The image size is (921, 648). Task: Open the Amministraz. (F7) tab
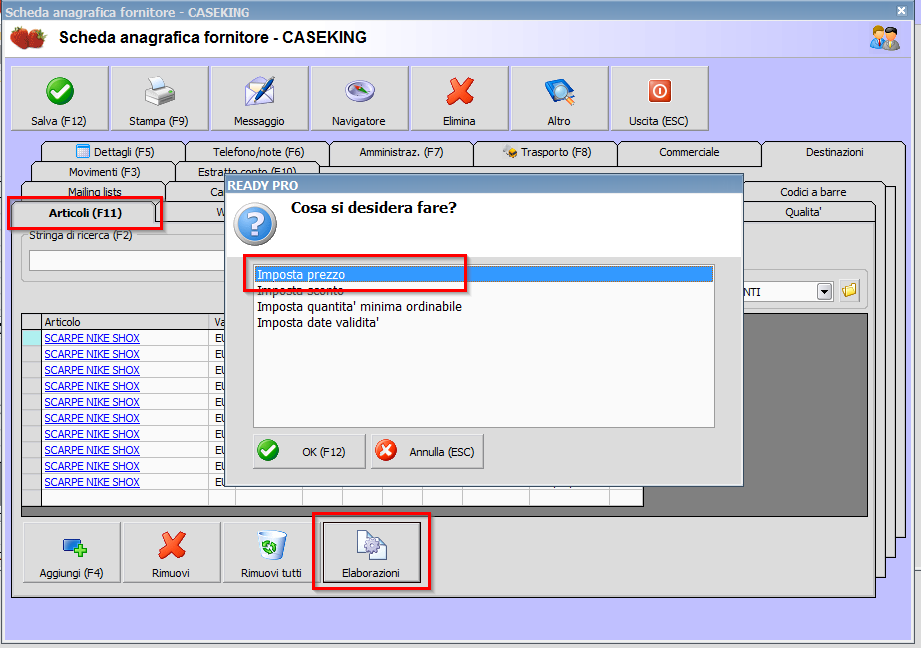coord(401,152)
